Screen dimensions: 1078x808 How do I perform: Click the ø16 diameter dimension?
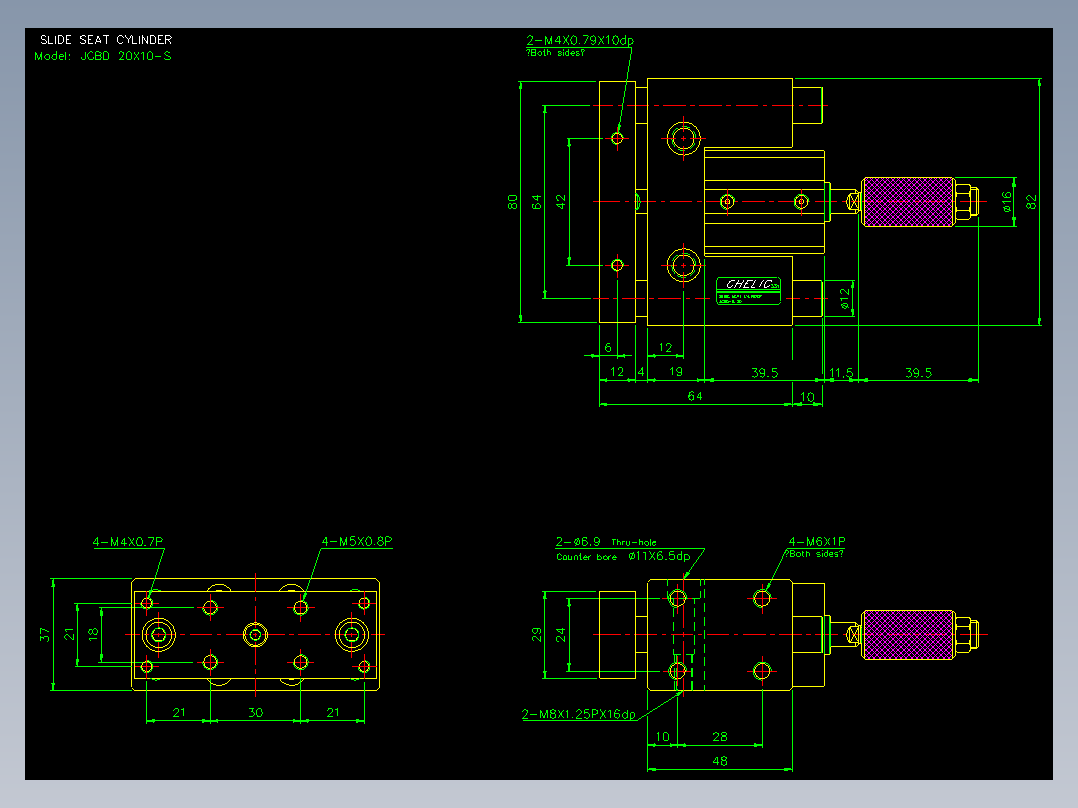(x=1007, y=201)
